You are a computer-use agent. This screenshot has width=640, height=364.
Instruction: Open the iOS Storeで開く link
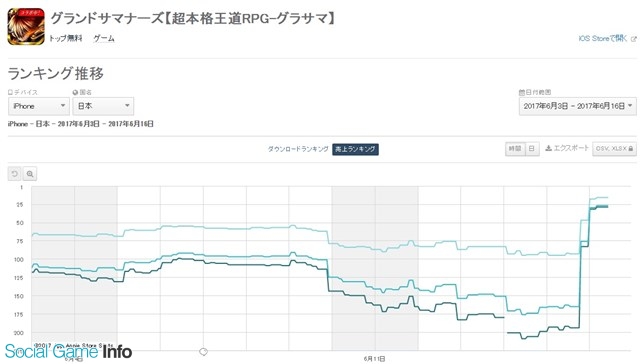pyautogui.click(x=603, y=39)
